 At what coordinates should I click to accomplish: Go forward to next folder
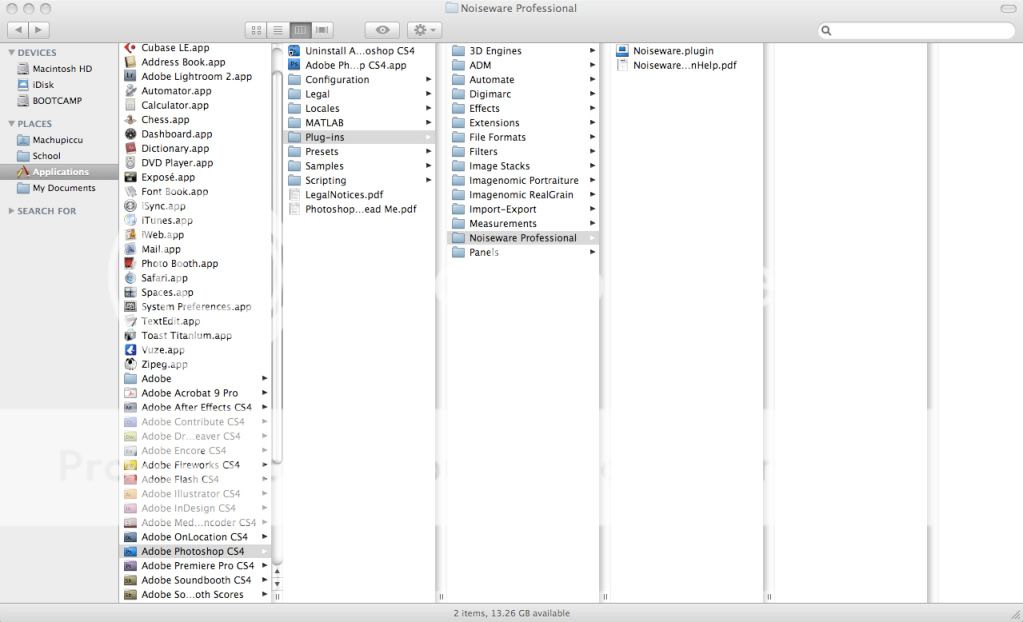pyautogui.click(x=39, y=30)
